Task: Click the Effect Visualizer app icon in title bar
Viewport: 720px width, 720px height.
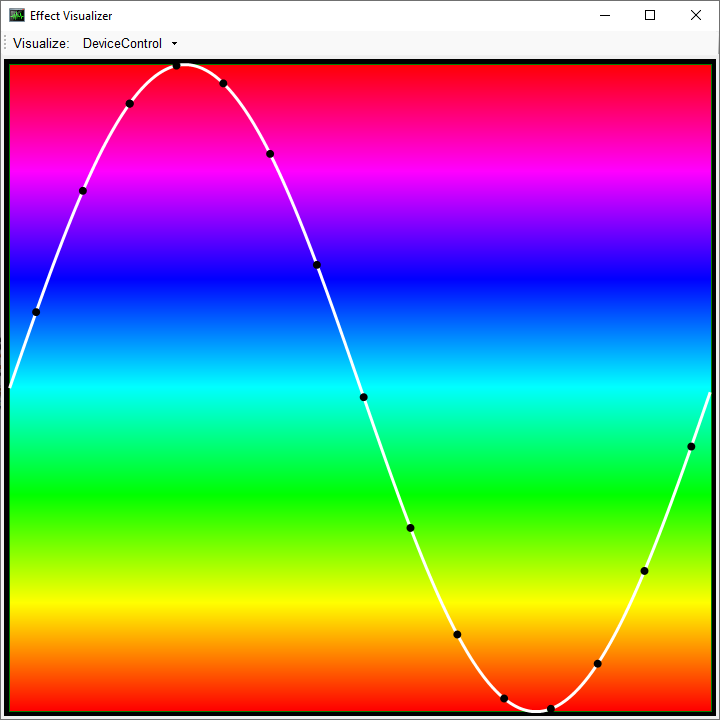Action: point(17,15)
